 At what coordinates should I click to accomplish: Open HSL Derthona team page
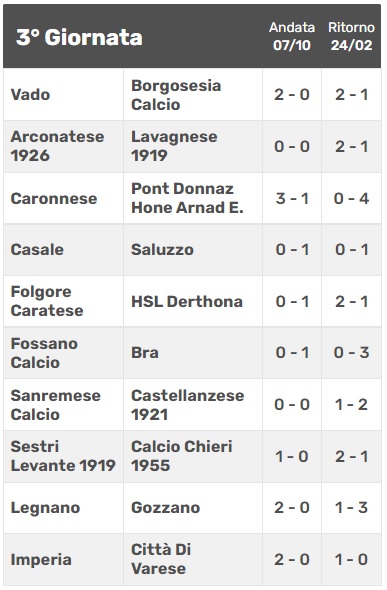[187, 301]
